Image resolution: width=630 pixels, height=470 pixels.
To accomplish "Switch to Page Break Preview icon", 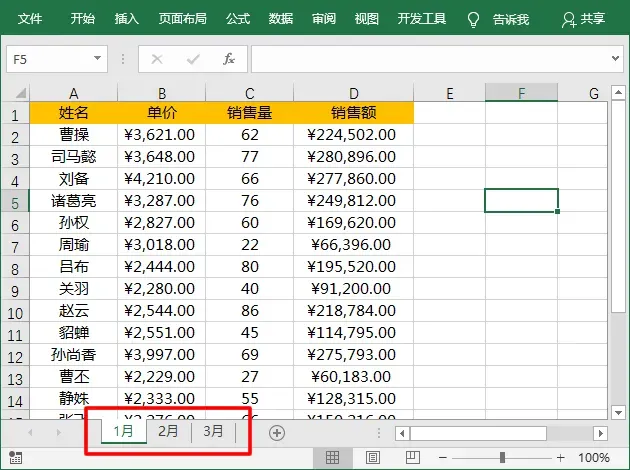I will [413, 458].
